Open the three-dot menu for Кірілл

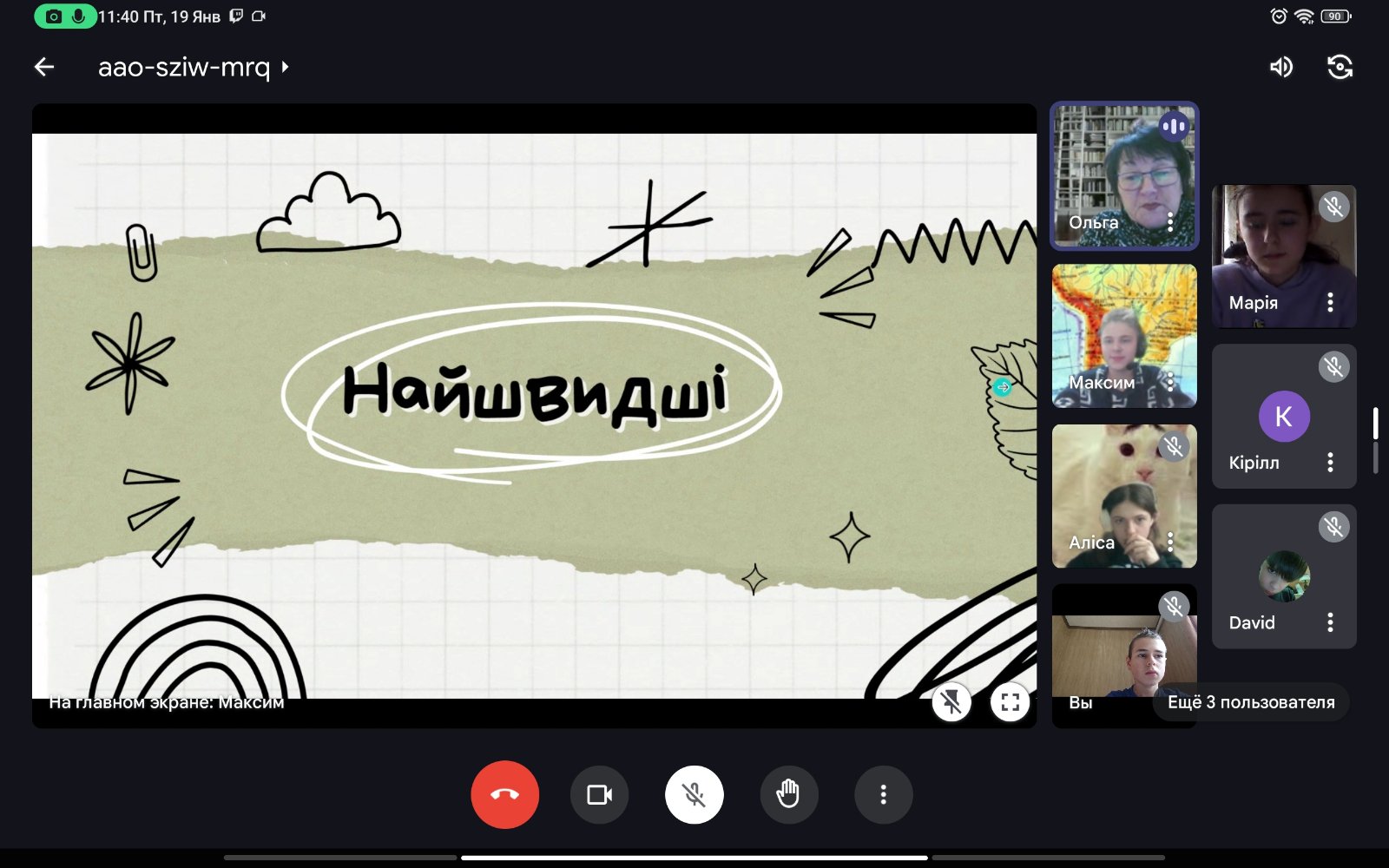[x=1330, y=463]
